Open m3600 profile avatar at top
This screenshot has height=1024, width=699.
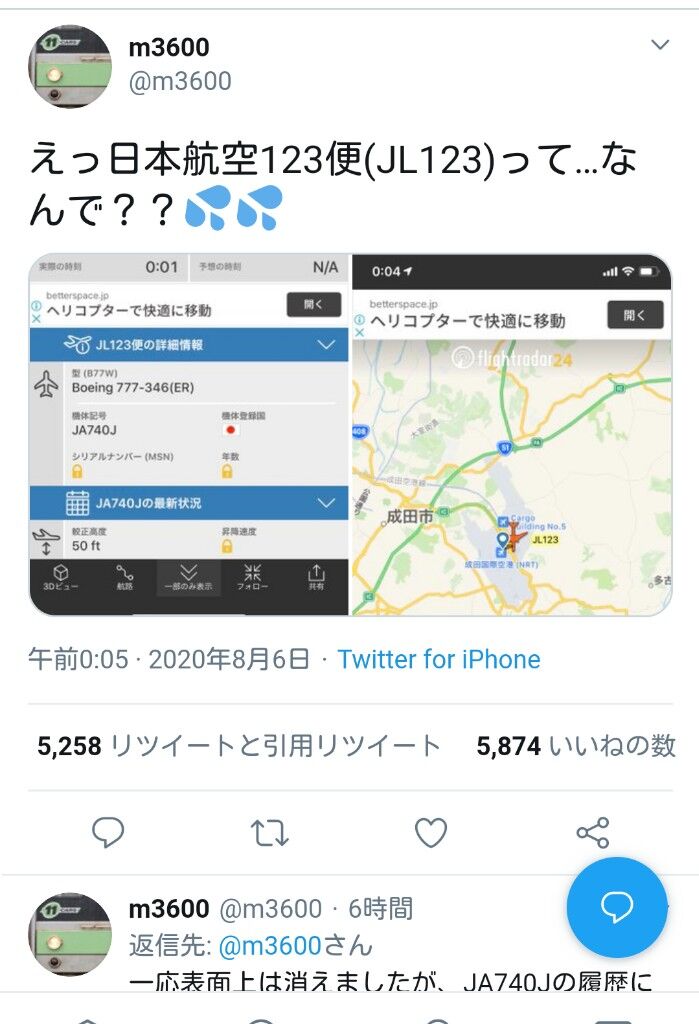(70, 67)
